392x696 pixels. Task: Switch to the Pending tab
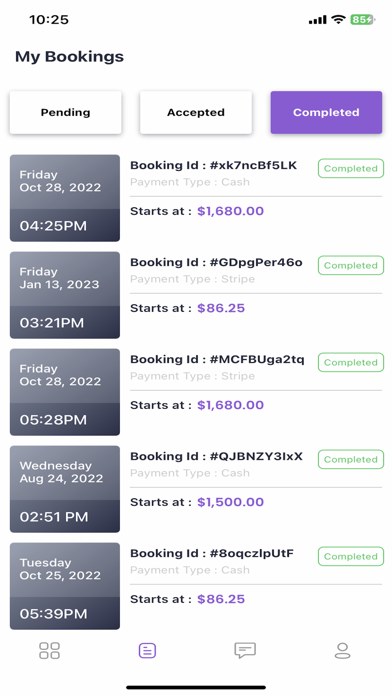(65, 112)
